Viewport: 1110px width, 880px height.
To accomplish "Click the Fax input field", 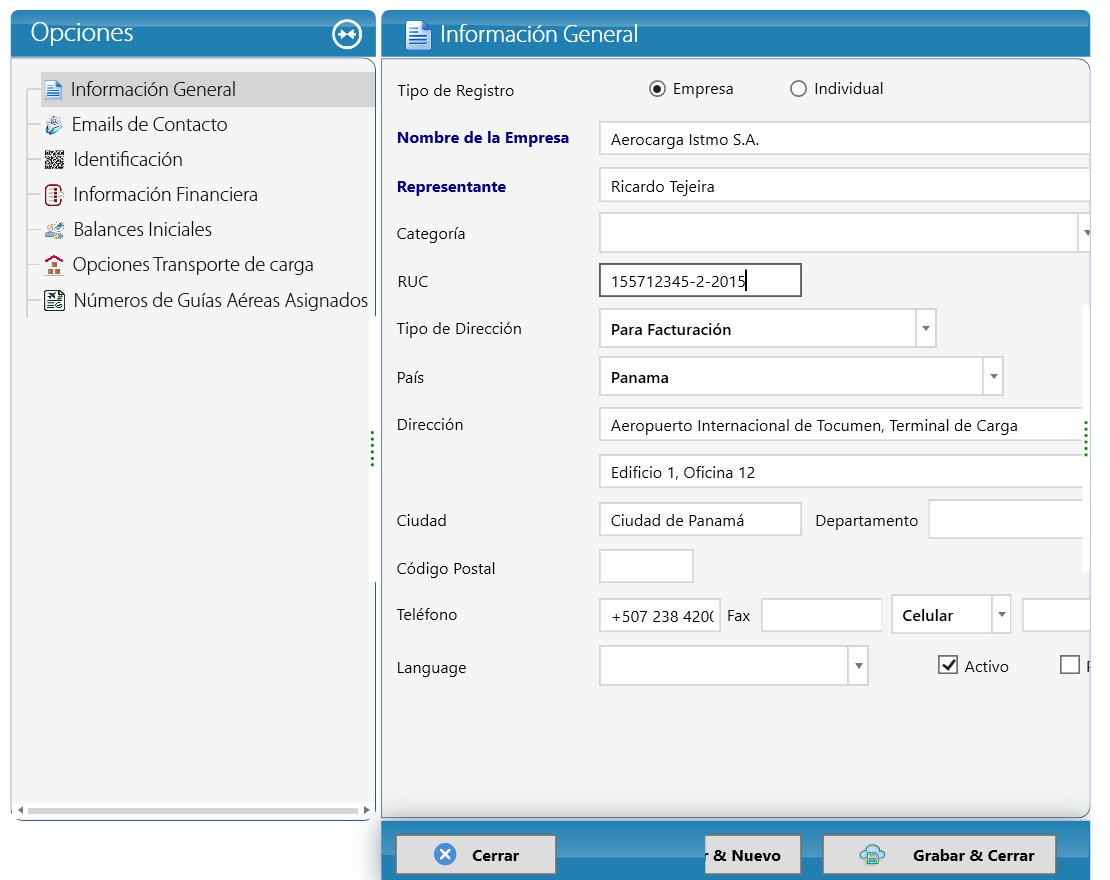I will [821, 615].
